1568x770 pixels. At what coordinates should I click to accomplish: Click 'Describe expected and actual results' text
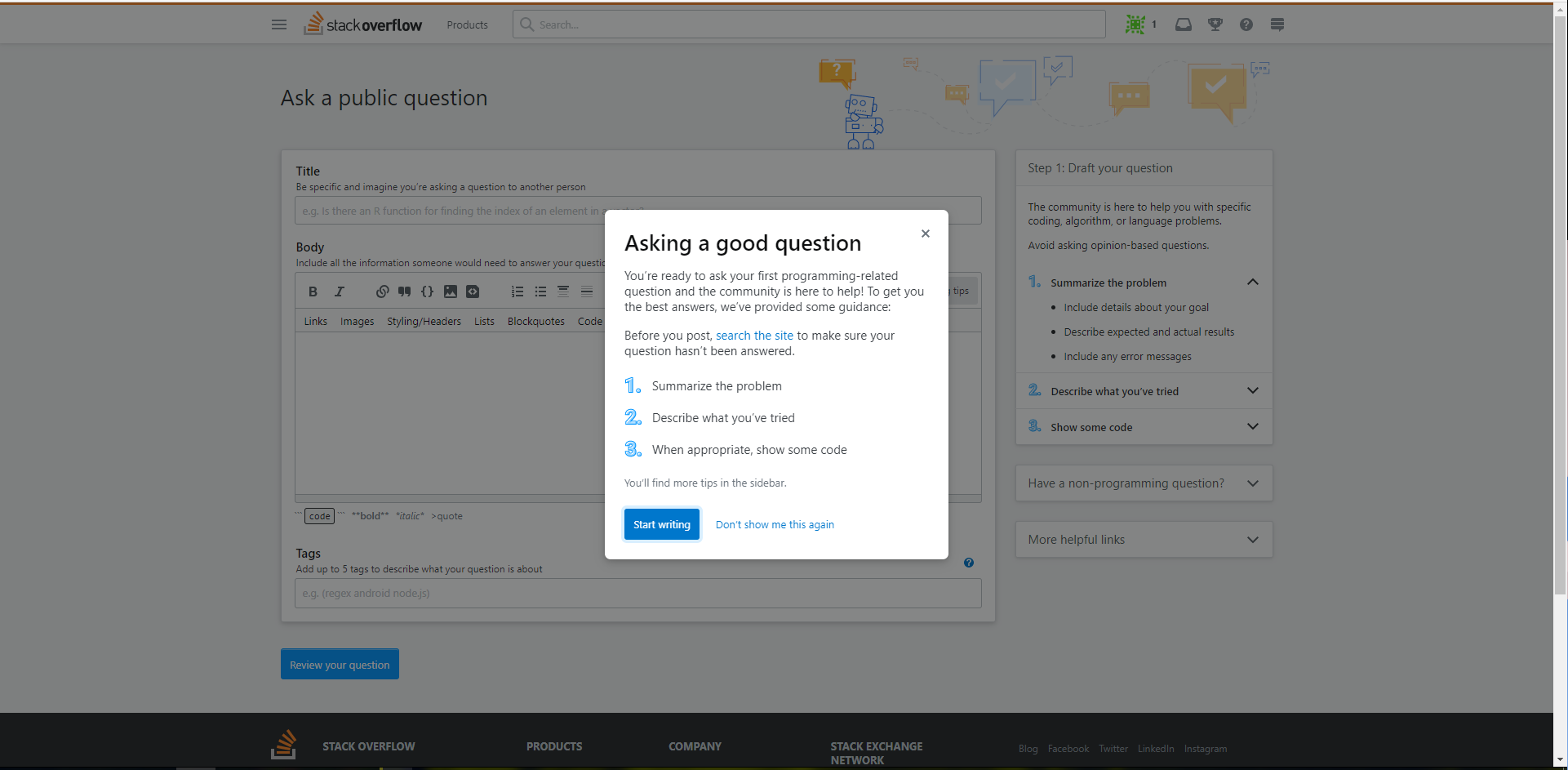(x=1149, y=332)
